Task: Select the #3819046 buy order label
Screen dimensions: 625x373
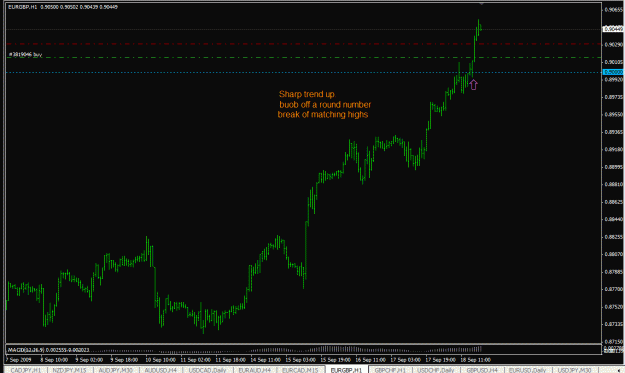Action: 25,54
